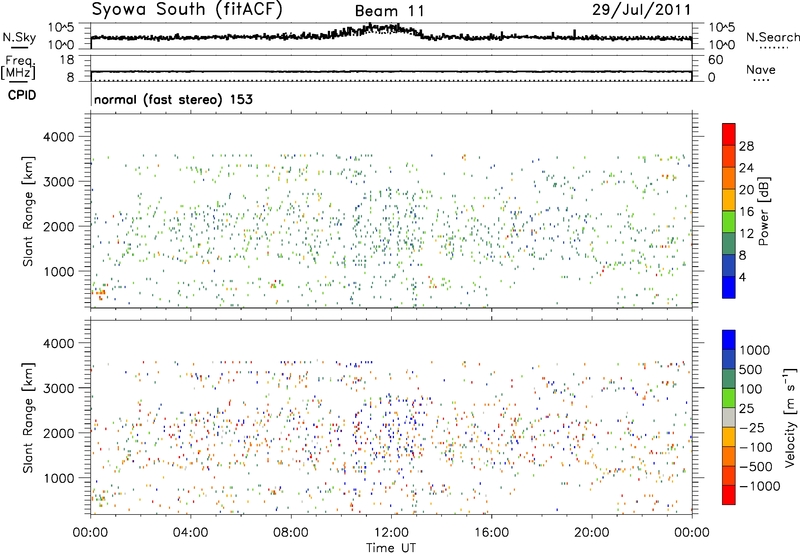Viewport: 800px width, 554px height.
Task: Click the 'Freq. [MHz]' axis label
Action: coord(18,67)
